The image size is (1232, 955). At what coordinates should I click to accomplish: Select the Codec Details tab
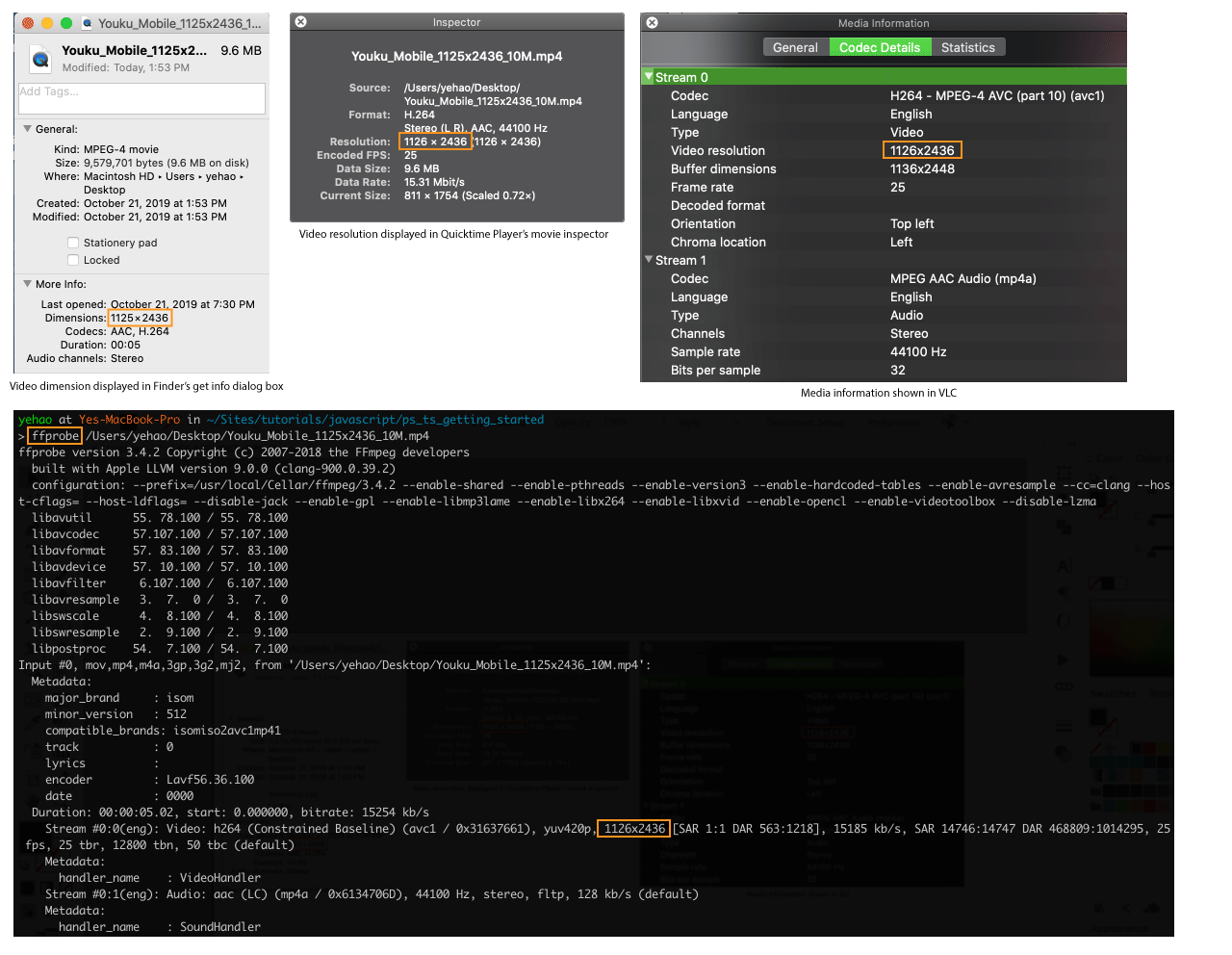[879, 47]
